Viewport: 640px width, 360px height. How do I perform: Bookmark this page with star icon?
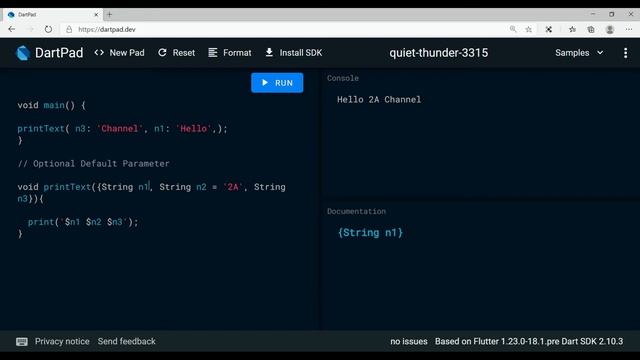(529, 29)
